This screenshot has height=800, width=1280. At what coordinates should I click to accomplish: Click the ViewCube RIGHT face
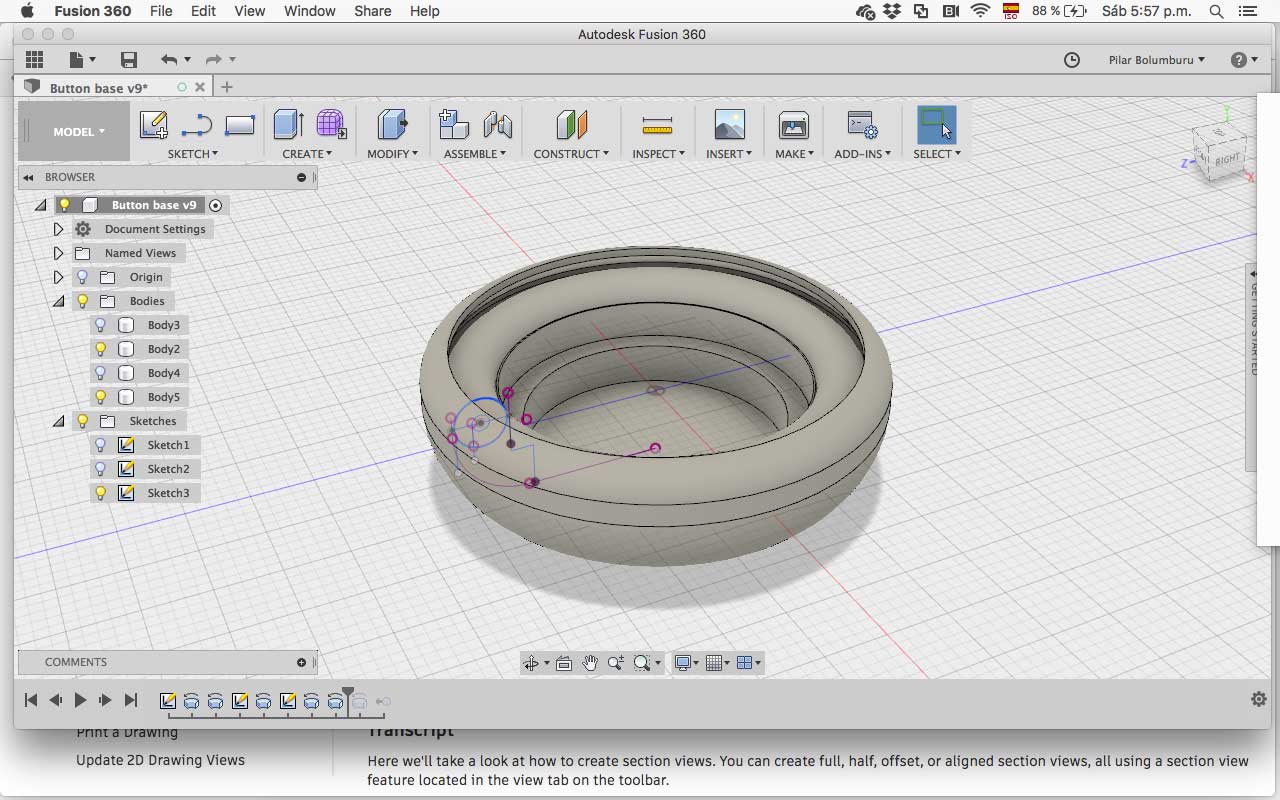pos(1225,160)
